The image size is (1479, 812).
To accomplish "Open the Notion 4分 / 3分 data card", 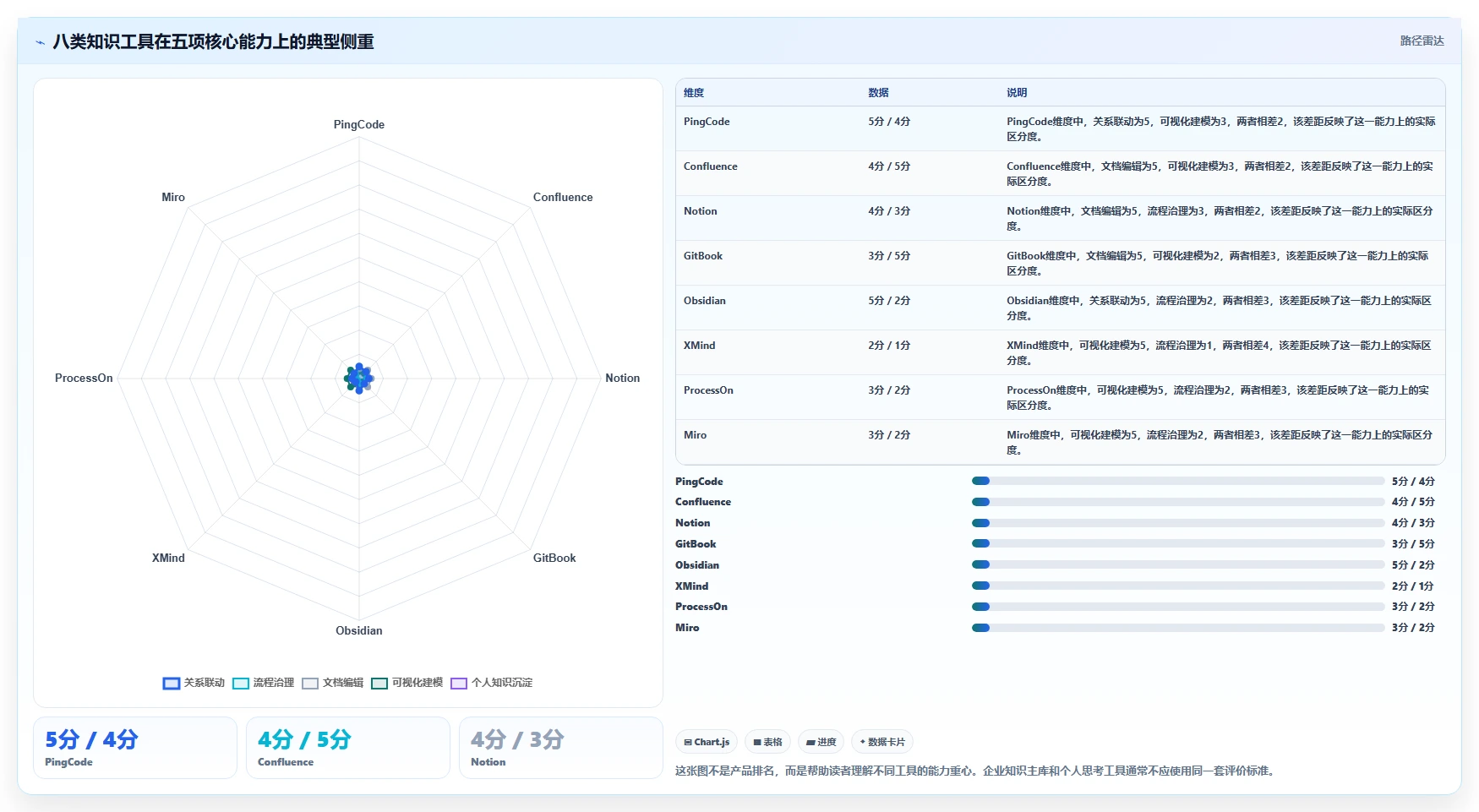I will (561, 748).
